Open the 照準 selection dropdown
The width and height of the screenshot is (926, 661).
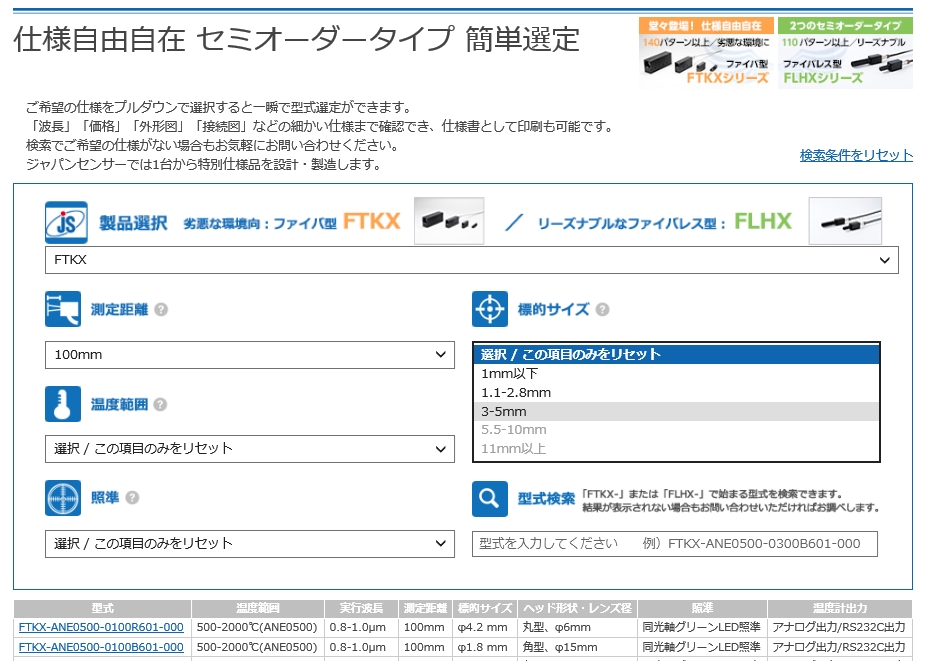(250, 543)
